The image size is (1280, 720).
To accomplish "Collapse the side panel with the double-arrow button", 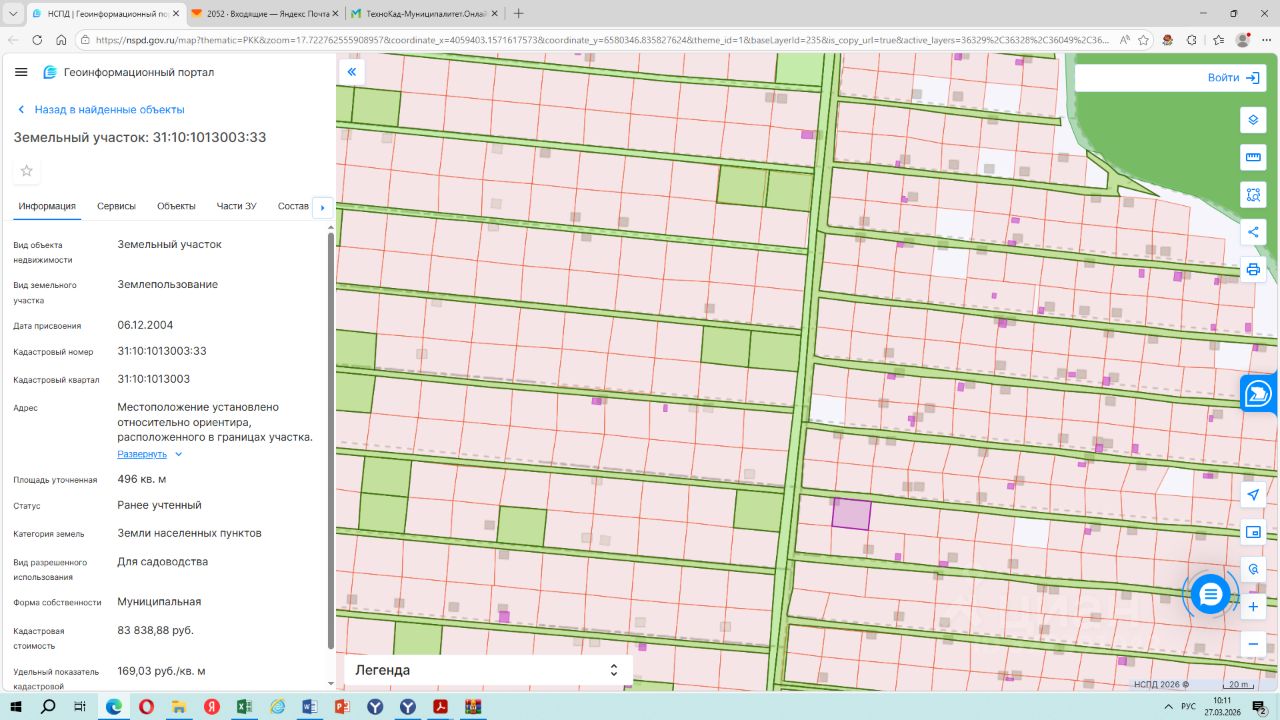I will 351,72.
